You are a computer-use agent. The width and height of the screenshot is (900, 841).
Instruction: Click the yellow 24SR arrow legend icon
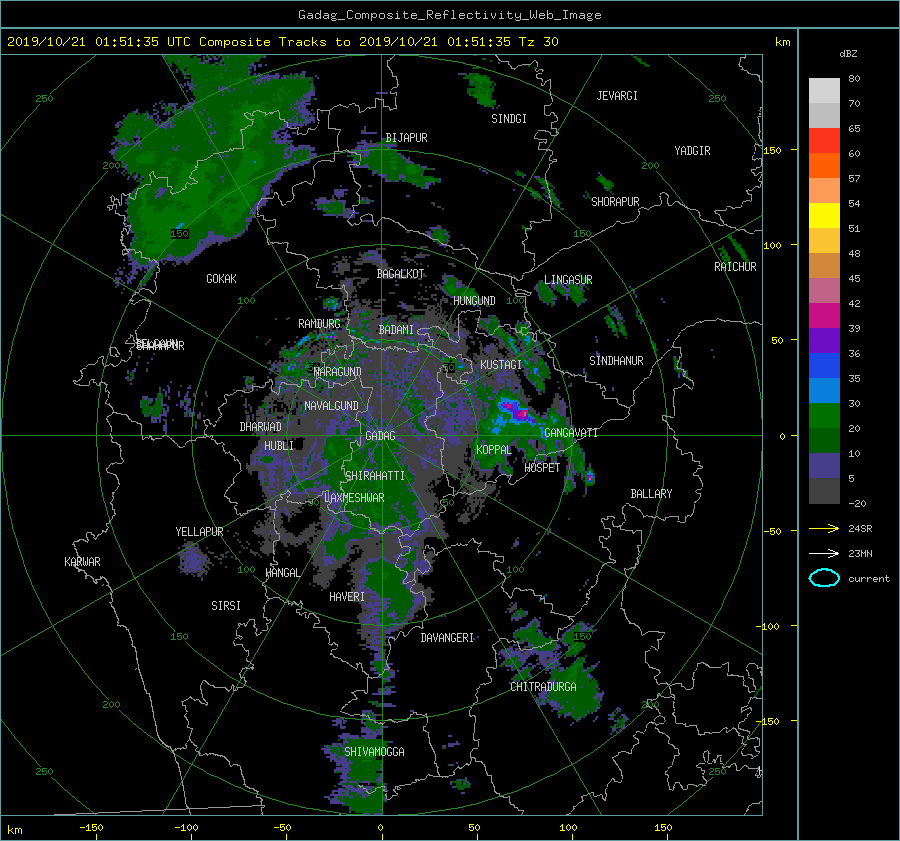tap(824, 528)
